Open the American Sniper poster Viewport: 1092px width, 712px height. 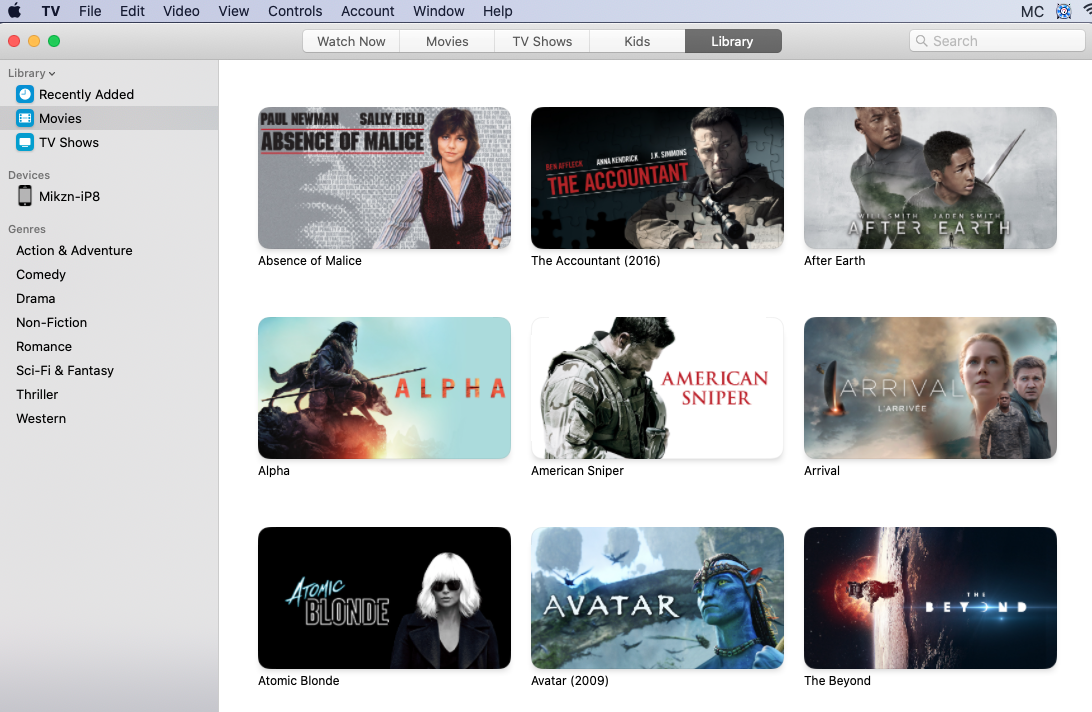[657, 388]
